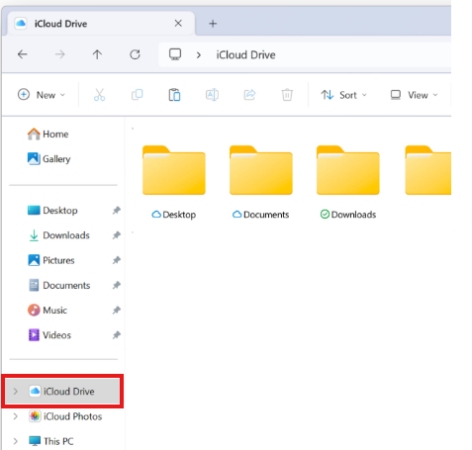Switch to the iCloud Drive tab

[100, 24]
